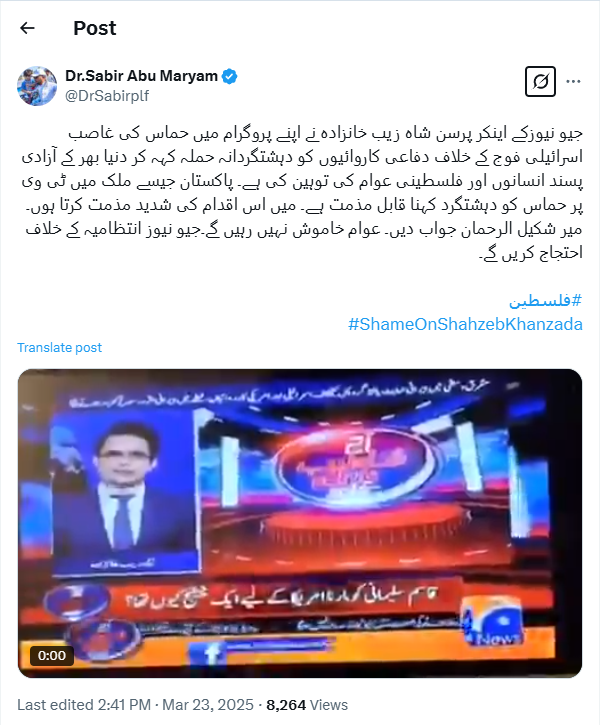600x725 pixels.
Task: Open the @DrSabirplf handle
Action: pyautogui.click(x=107, y=96)
